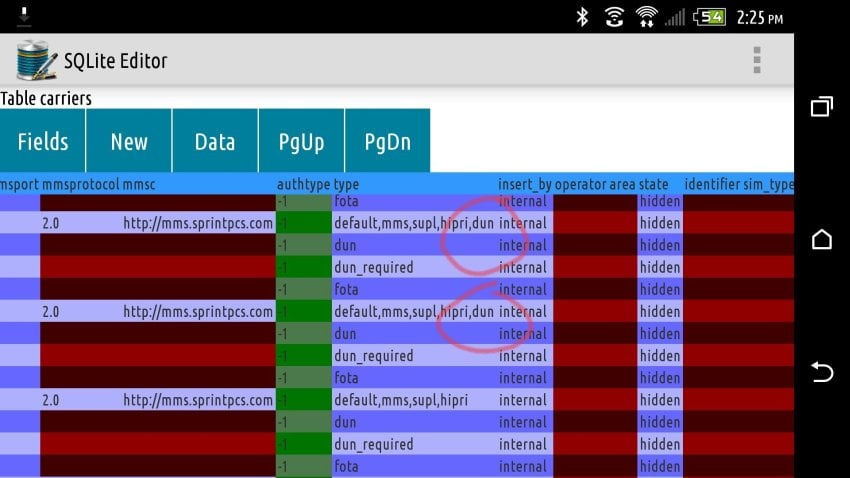
Task: Go to next page with PgDn
Action: pyautogui.click(x=387, y=141)
